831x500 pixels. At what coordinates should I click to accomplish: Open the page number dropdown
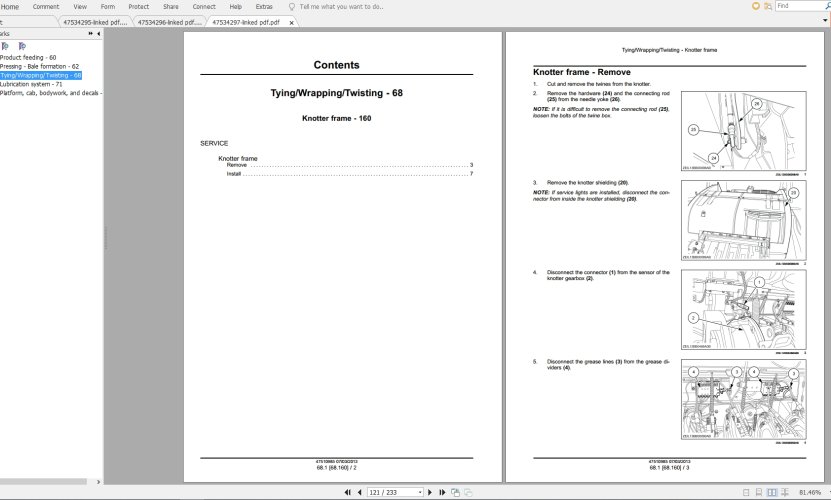point(418,492)
